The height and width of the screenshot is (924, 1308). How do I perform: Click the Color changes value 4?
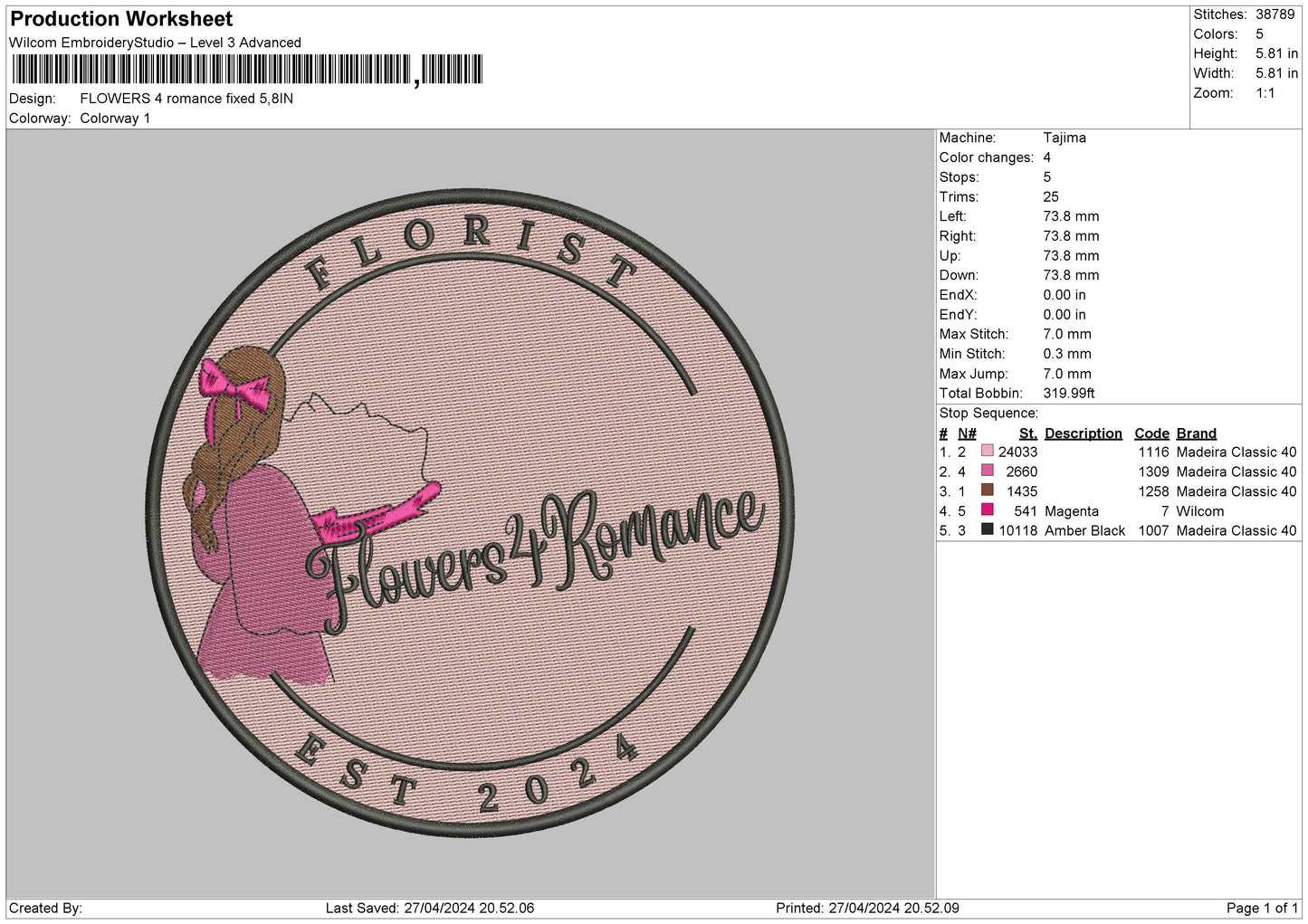click(1047, 157)
